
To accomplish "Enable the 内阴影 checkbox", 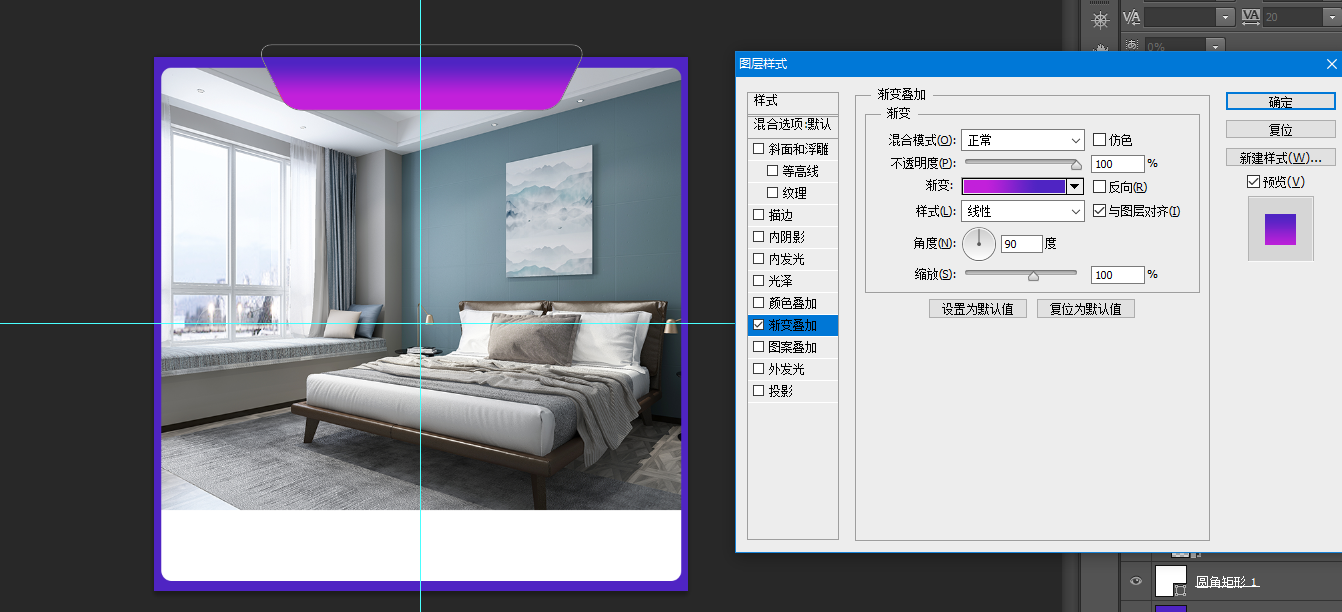I will coord(758,237).
